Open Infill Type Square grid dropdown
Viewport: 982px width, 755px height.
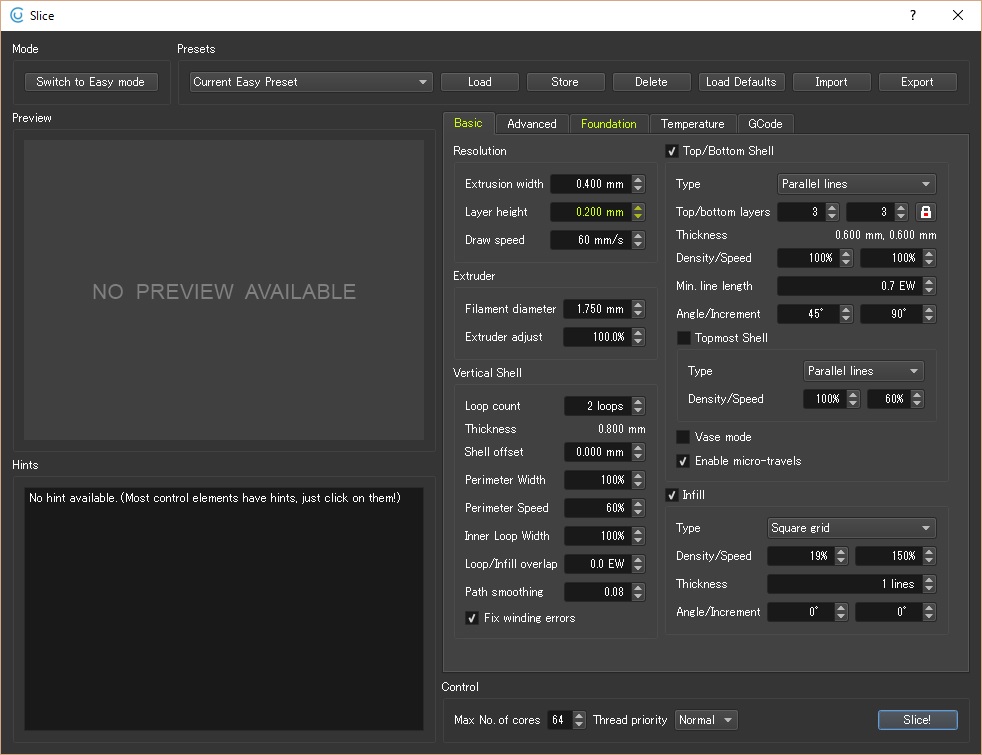tap(851, 528)
